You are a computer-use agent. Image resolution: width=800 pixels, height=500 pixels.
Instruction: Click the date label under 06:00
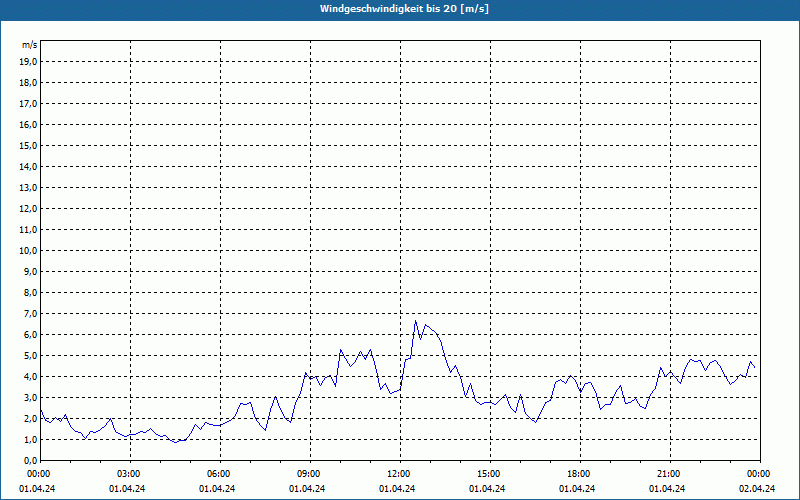point(217,489)
